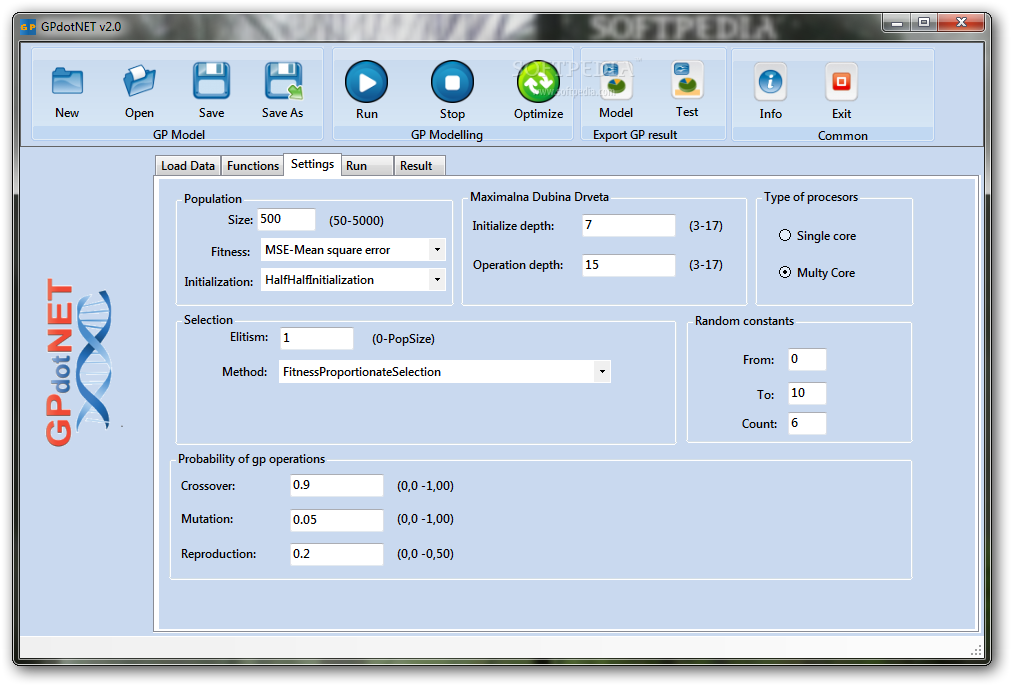Click the Crossover probability field

(337, 485)
